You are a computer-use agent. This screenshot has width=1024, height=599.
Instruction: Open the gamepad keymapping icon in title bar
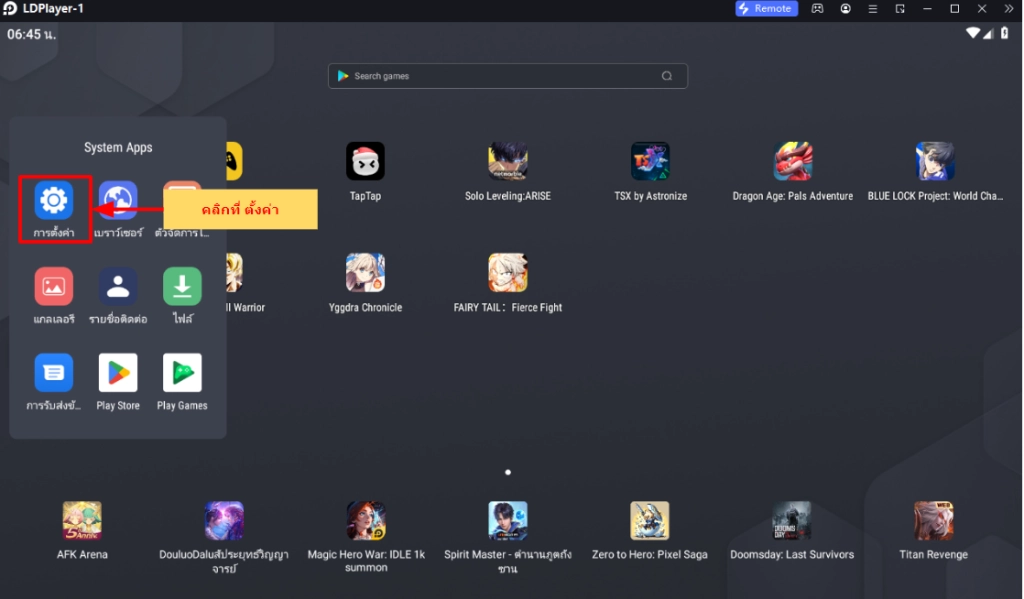click(818, 9)
